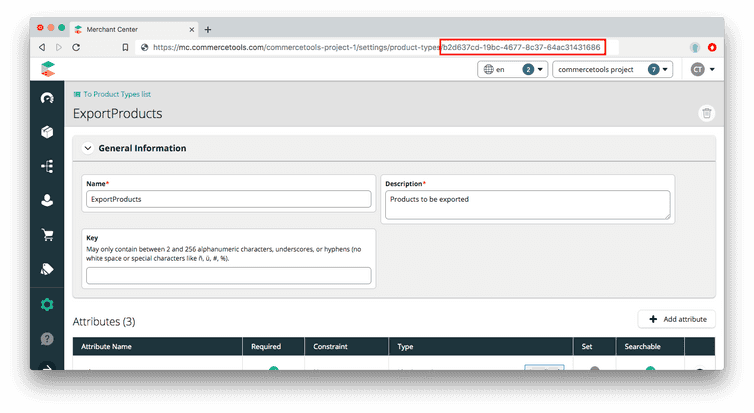Open the 'en' language dropdown
The image size is (754, 413).
(x=512, y=70)
